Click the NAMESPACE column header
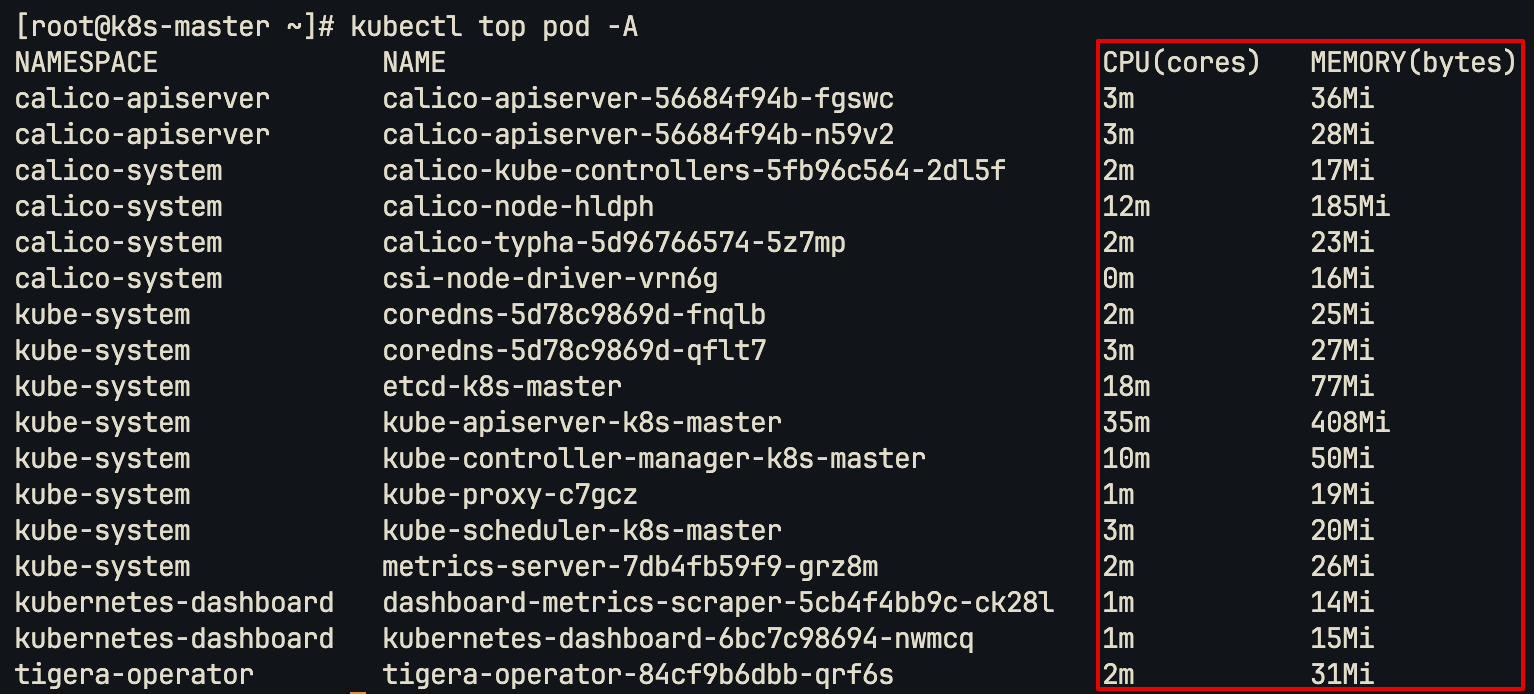The image size is (1534, 694). (86, 63)
